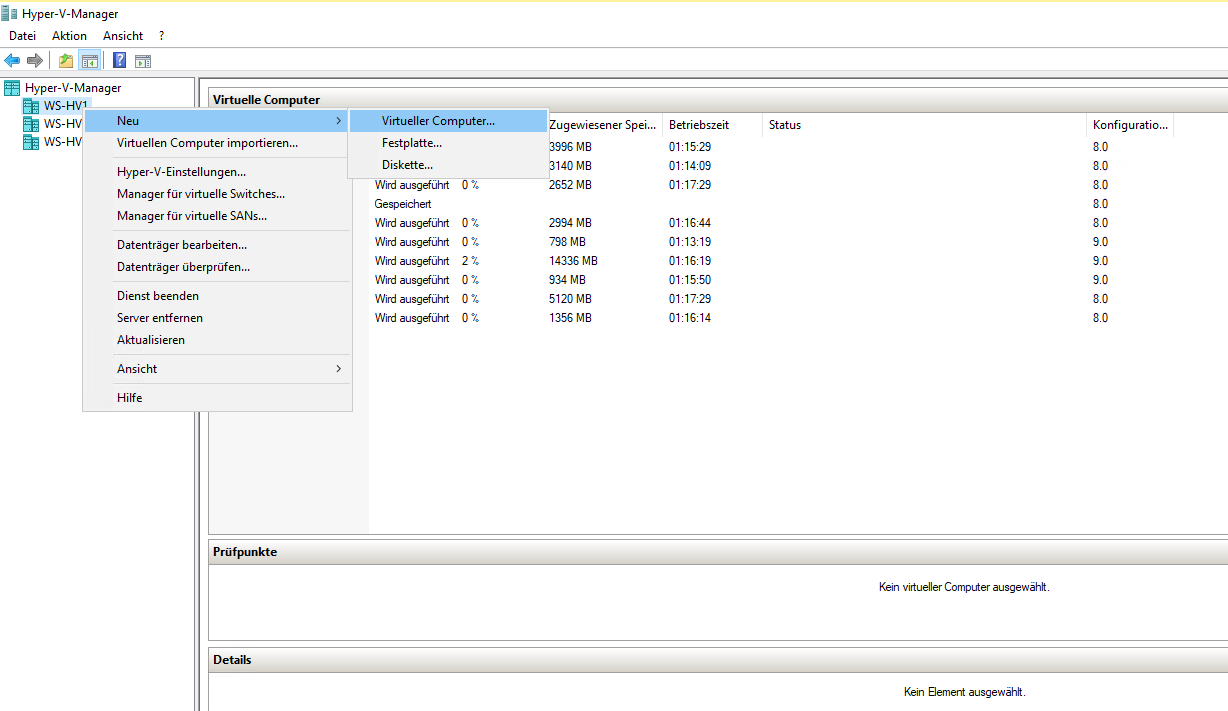Click the 1356 MB memory cell

(x=570, y=318)
